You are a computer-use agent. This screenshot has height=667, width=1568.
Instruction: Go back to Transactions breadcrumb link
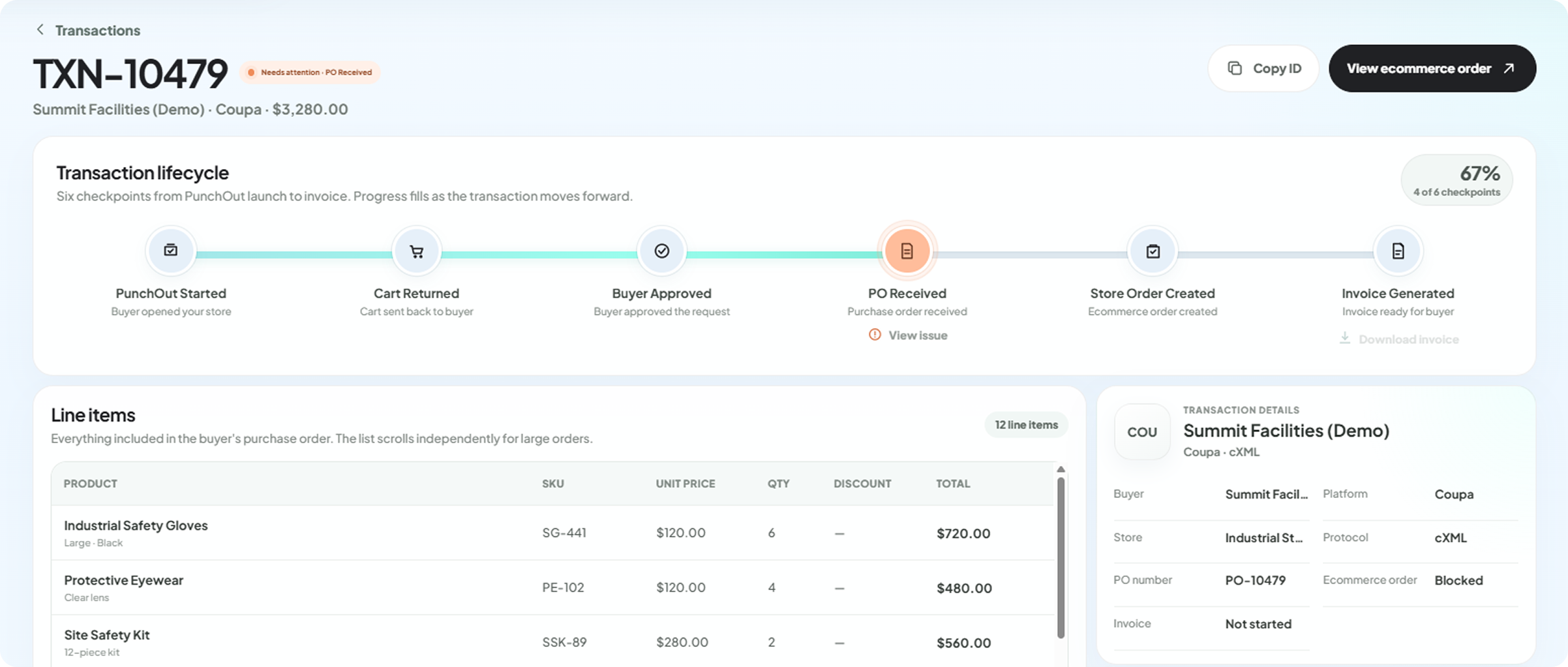(97, 31)
